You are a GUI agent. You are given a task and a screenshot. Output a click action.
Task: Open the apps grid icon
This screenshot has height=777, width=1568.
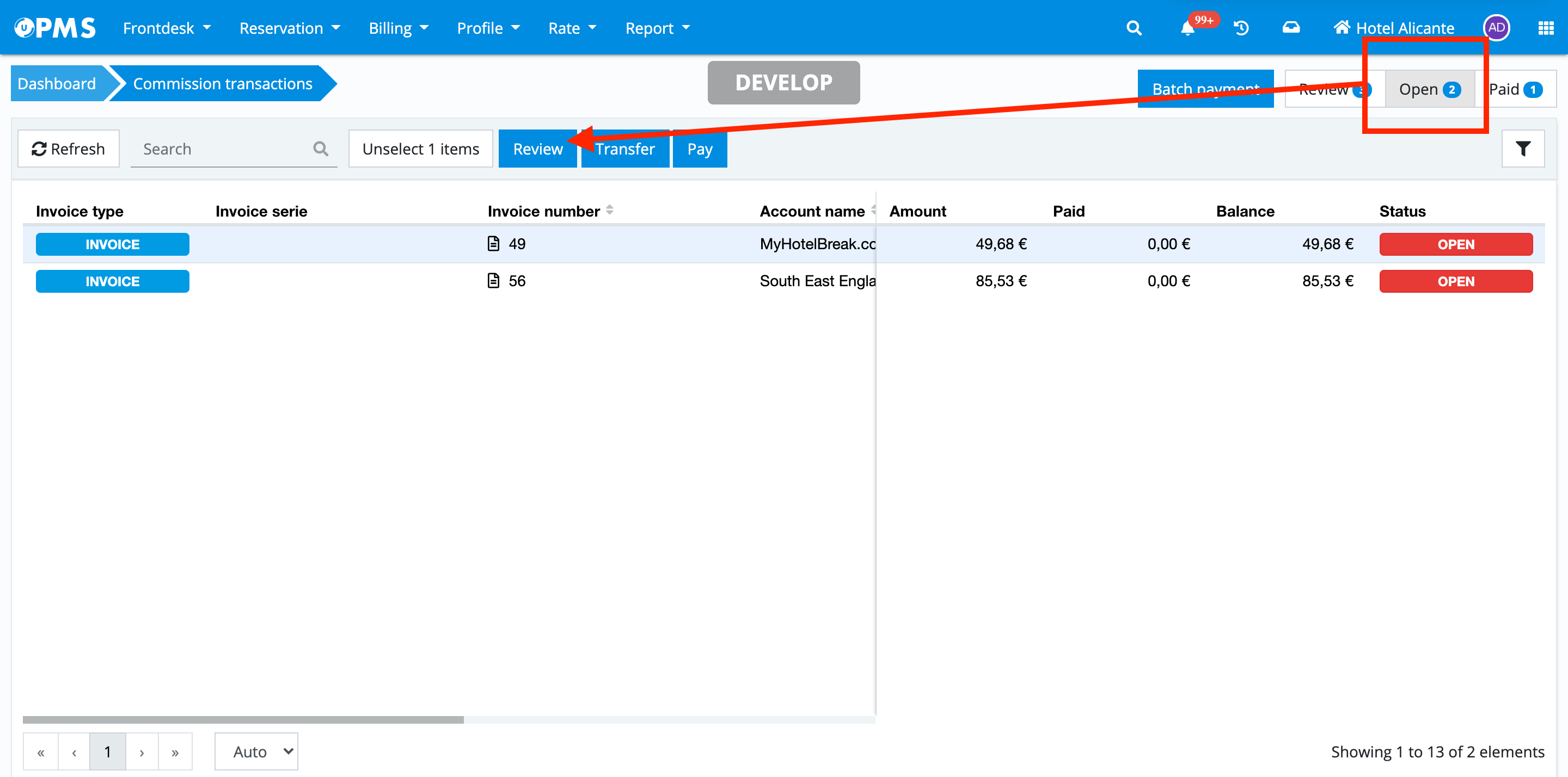1546,28
